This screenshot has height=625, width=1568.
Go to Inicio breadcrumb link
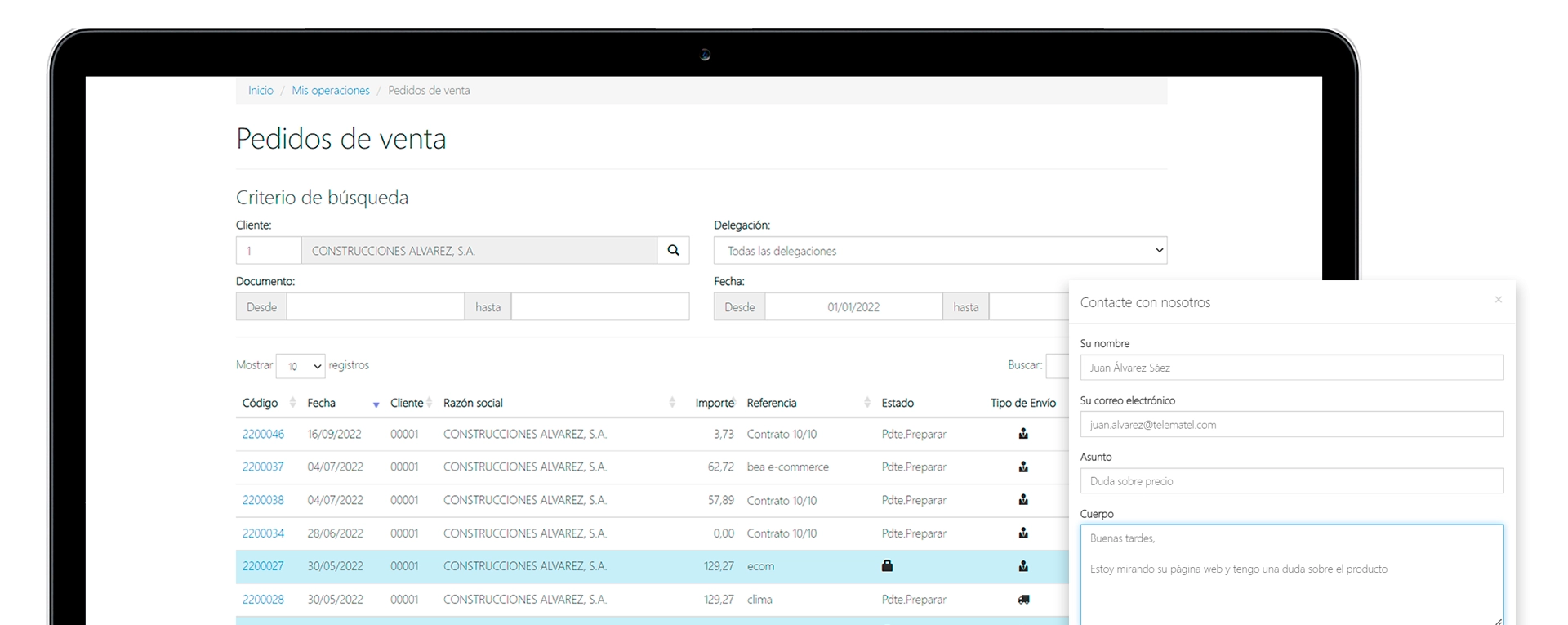261,91
